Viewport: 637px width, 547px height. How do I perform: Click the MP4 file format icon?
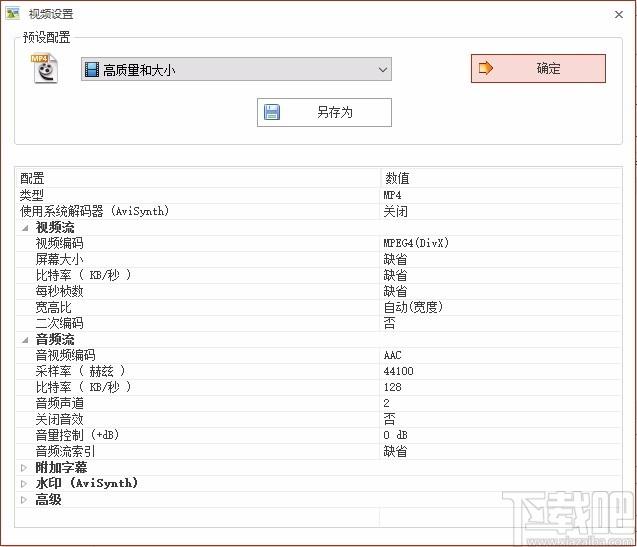[x=45, y=69]
